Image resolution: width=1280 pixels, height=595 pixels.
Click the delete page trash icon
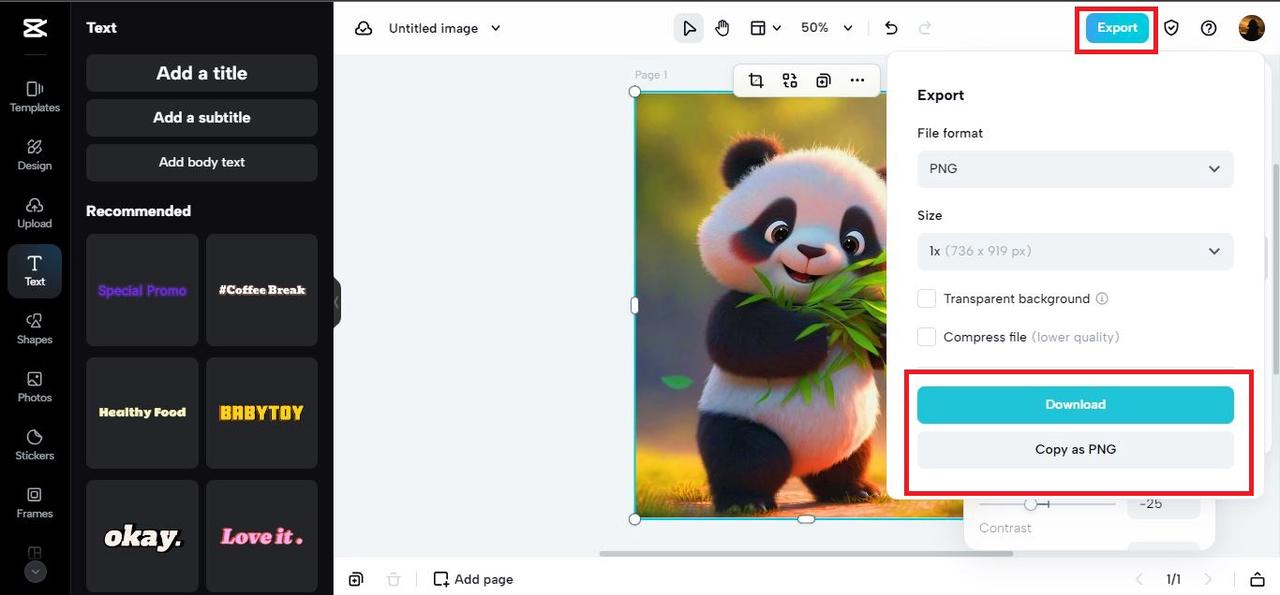(x=394, y=579)
